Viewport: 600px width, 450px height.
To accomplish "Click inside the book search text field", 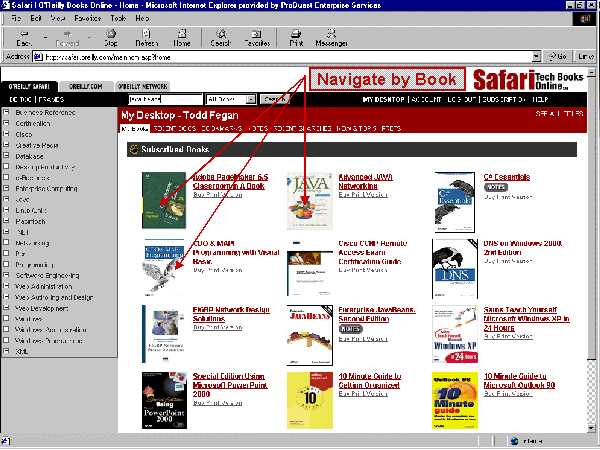I will [x=165, y=99].
